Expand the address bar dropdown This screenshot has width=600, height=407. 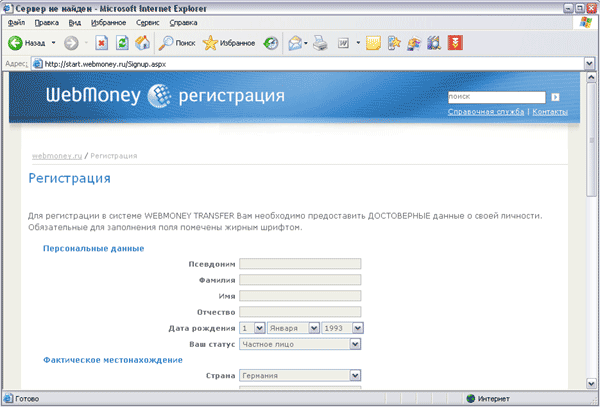[590, 64]
